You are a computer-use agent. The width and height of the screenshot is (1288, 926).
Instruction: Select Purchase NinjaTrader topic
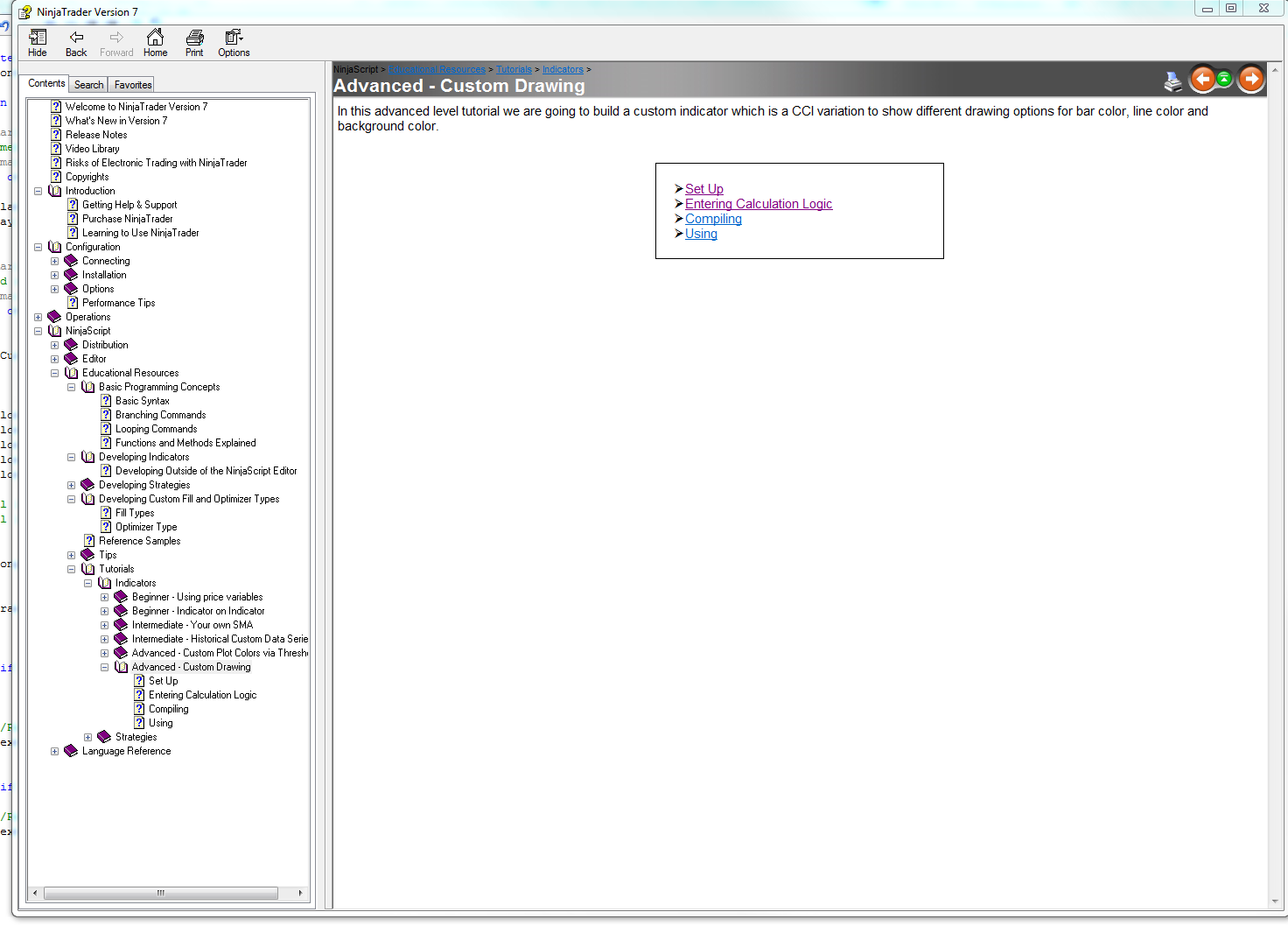click(x=128, y=219)
